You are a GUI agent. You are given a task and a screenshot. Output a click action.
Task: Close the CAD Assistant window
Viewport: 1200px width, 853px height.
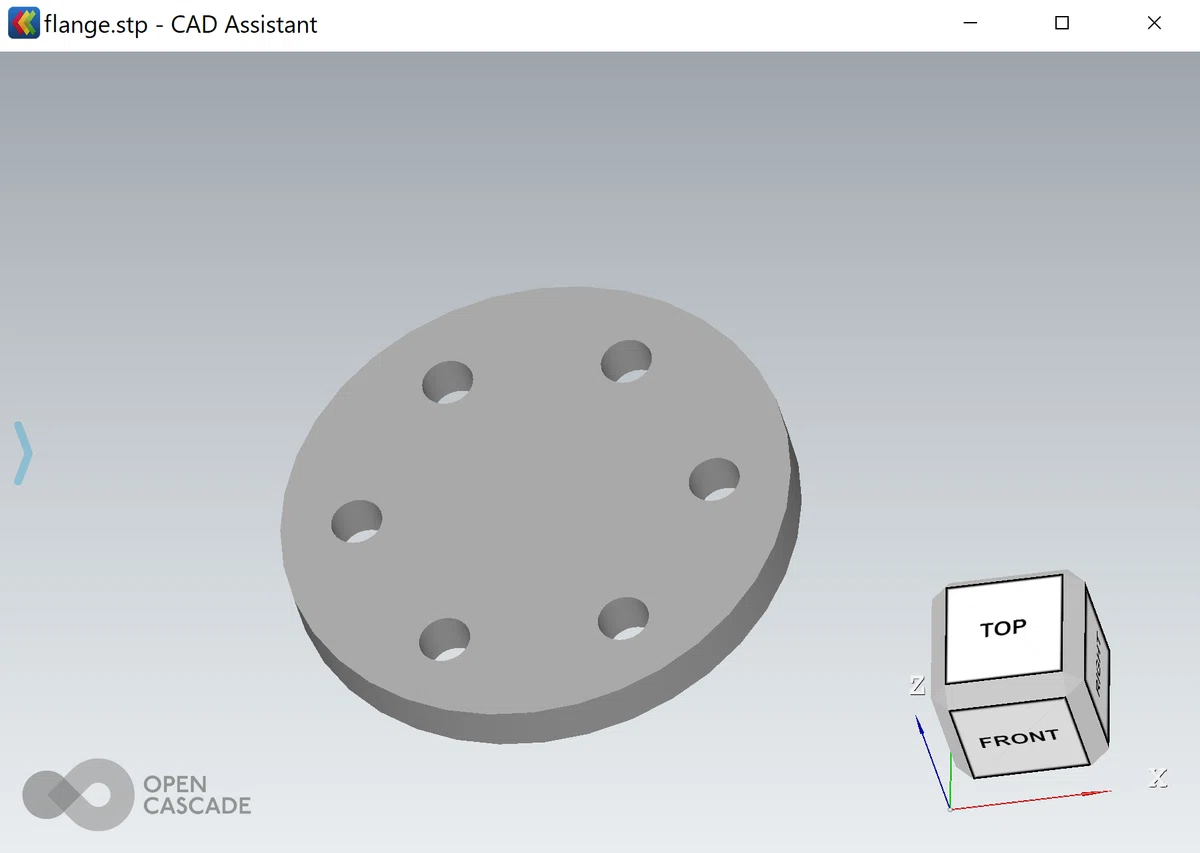coord(1154,23)
